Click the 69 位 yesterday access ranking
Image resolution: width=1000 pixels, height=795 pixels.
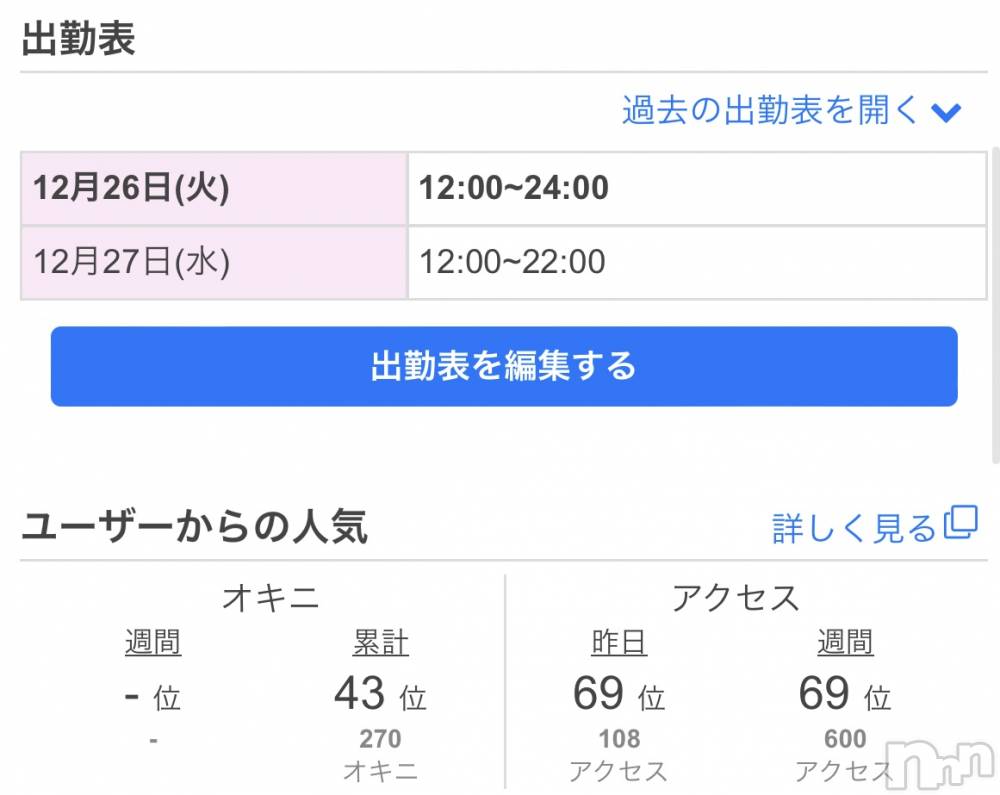coord(619,694)
